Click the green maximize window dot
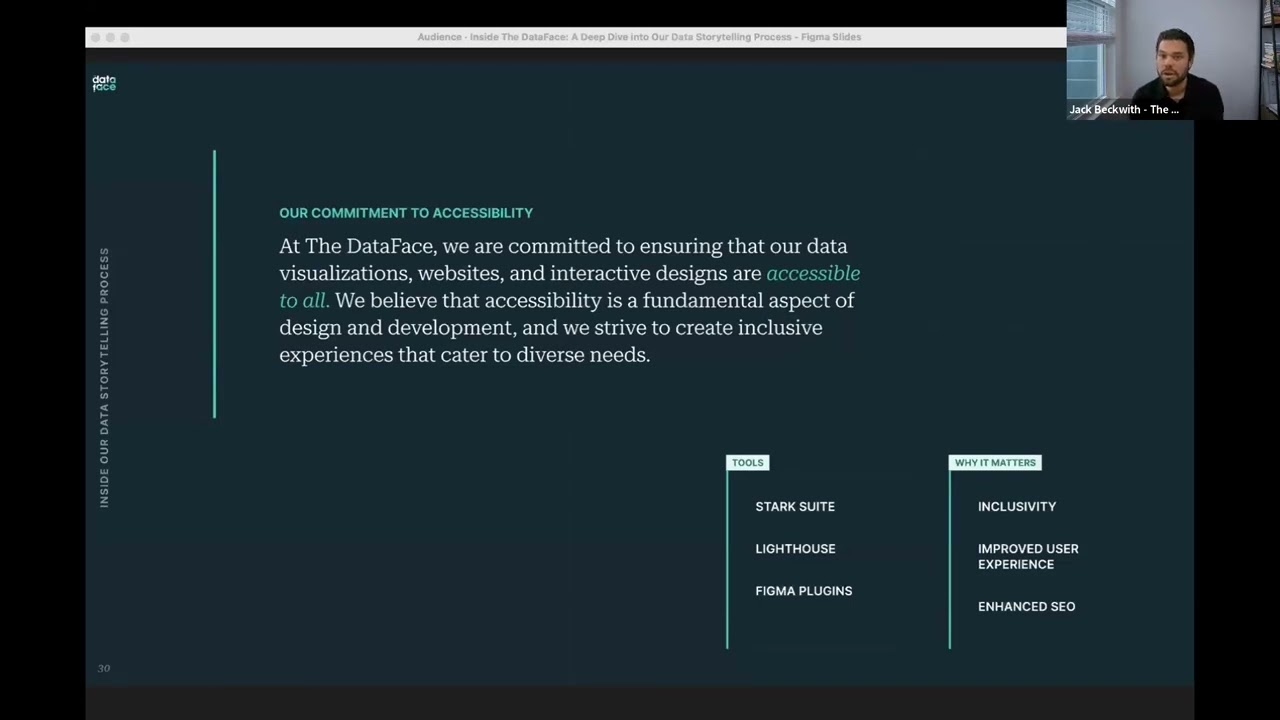Viewport: 1280px width, 720px height. click(125, 37)
